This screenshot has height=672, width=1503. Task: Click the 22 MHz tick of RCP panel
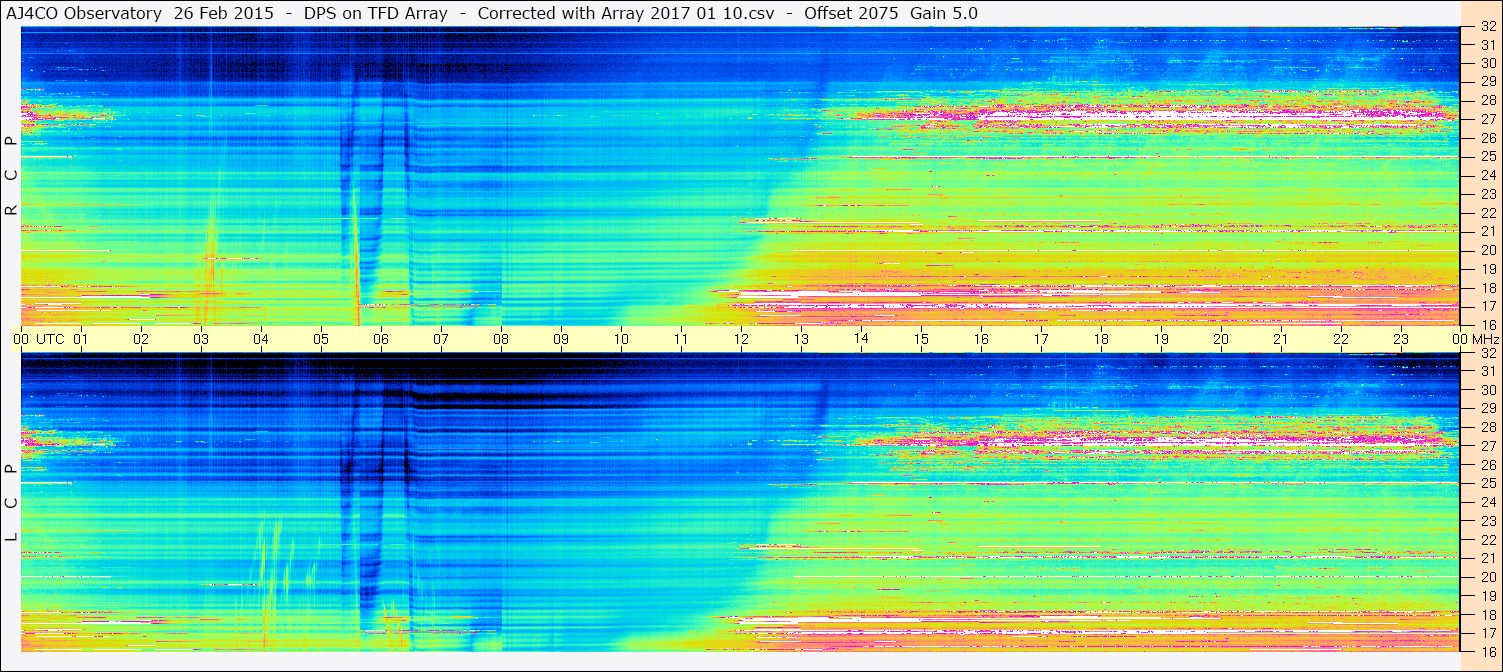coord(1488,213)
